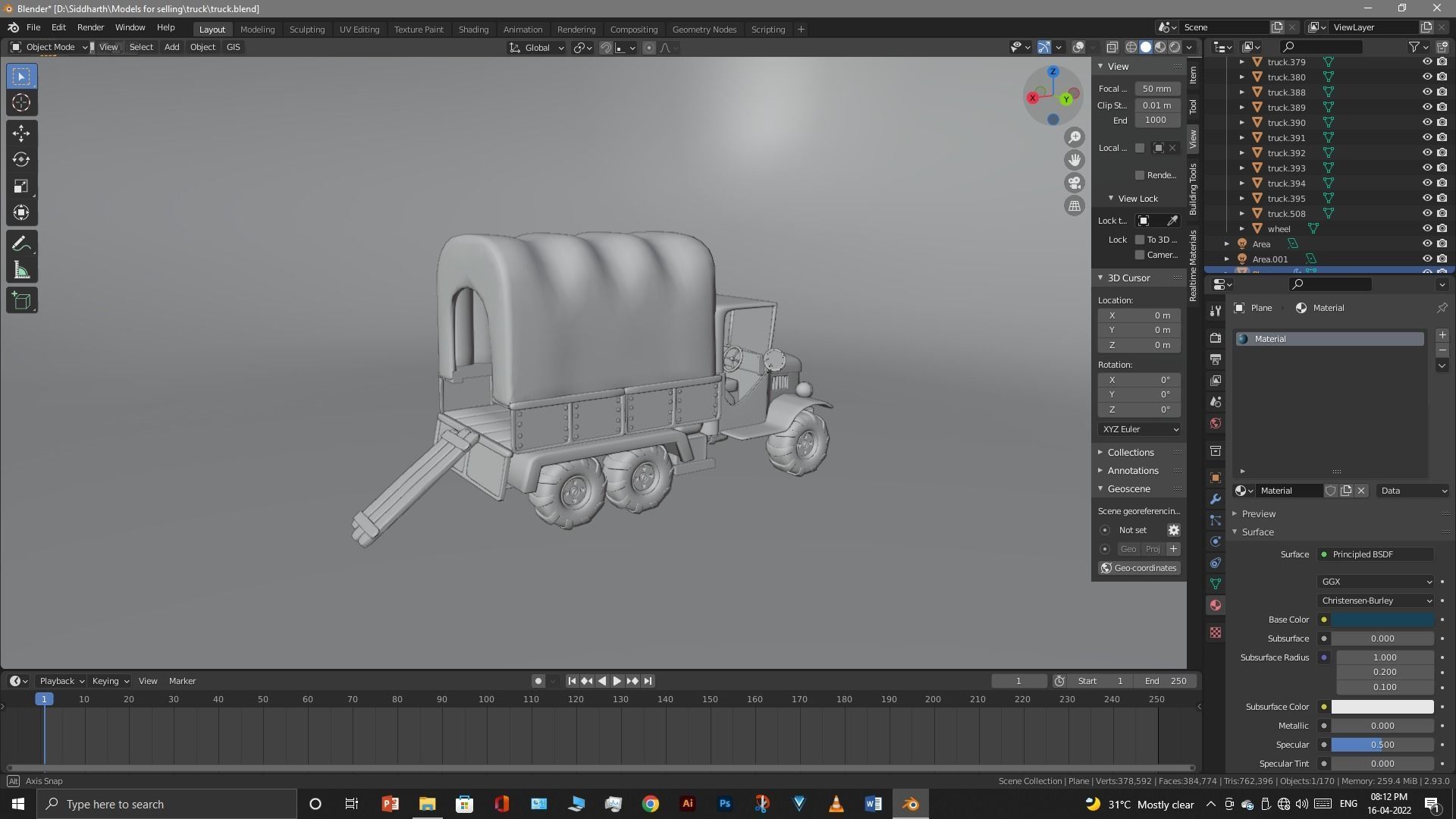Image resolution: width=1456 pixels, height=819 pixels.
Task: Open the Texture properties checker tab
Action: tap(1216, 632)
